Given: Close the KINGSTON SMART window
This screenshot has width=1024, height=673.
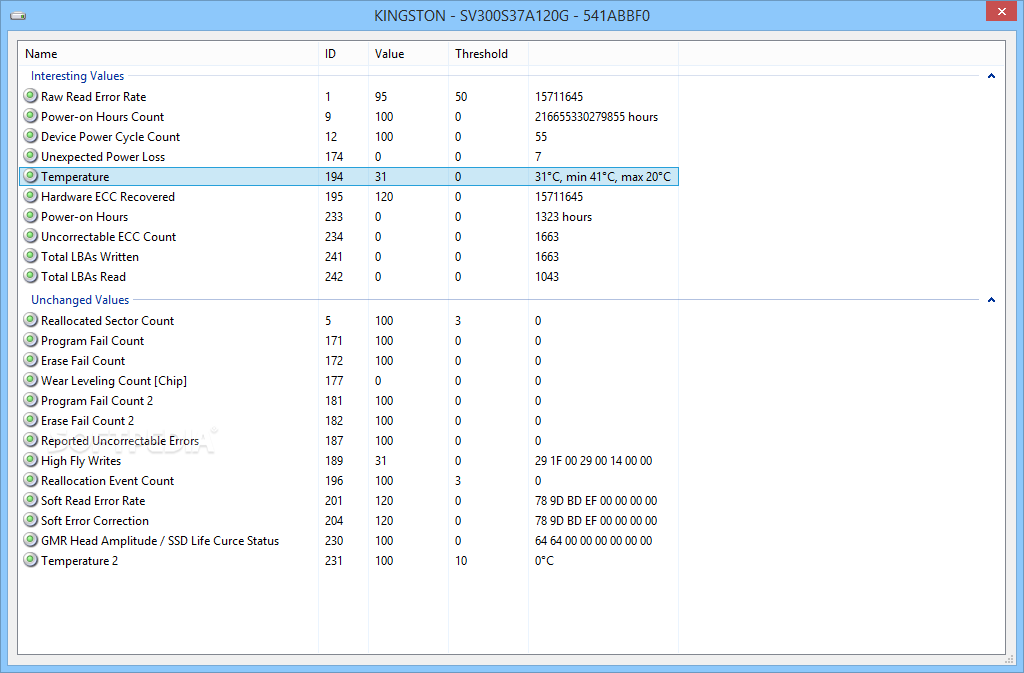Looking at the screenshot, I should pyautogui.click(x=1002, y=12).
